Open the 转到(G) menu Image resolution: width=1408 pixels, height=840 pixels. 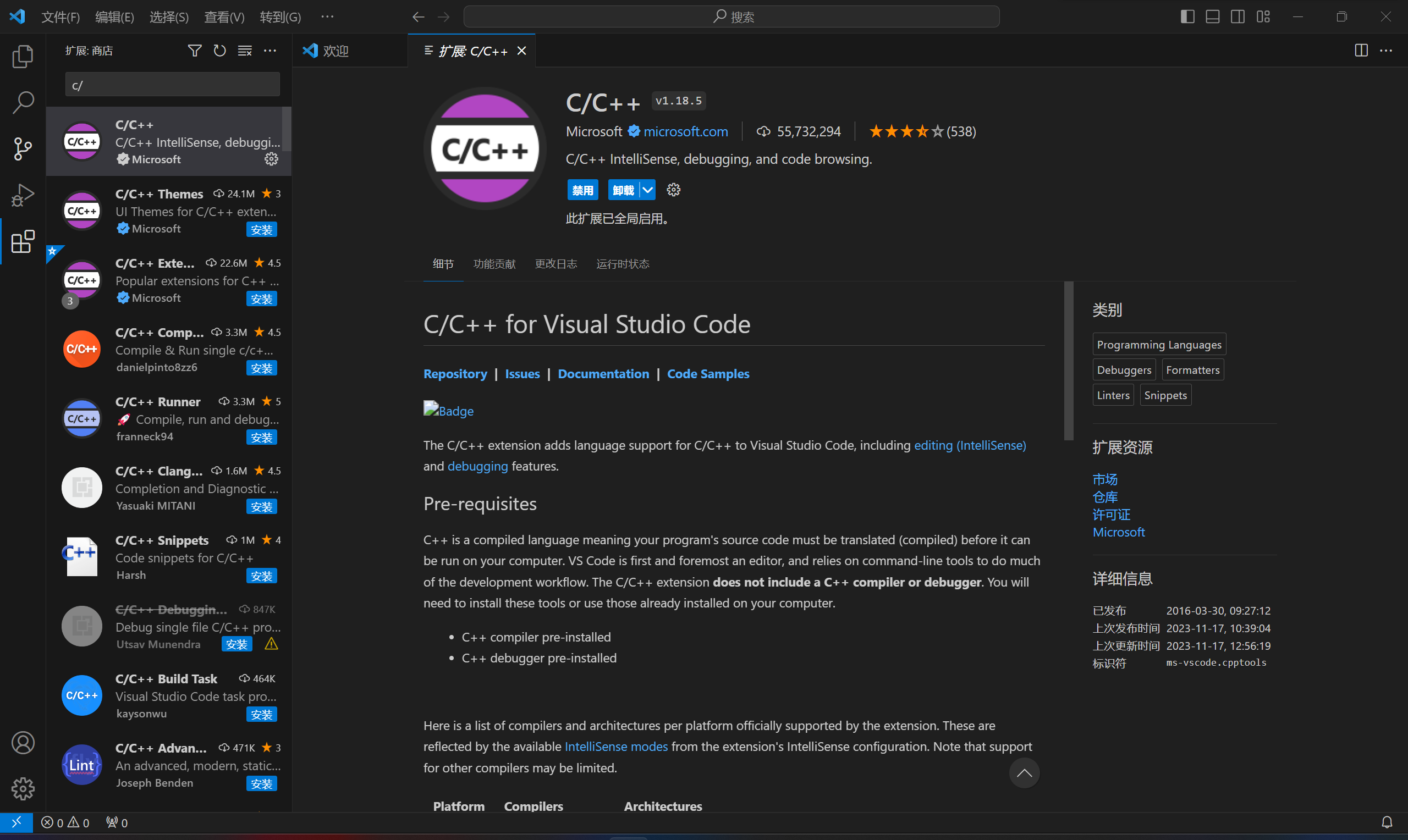pyautogui.click(x=280, y=17)
